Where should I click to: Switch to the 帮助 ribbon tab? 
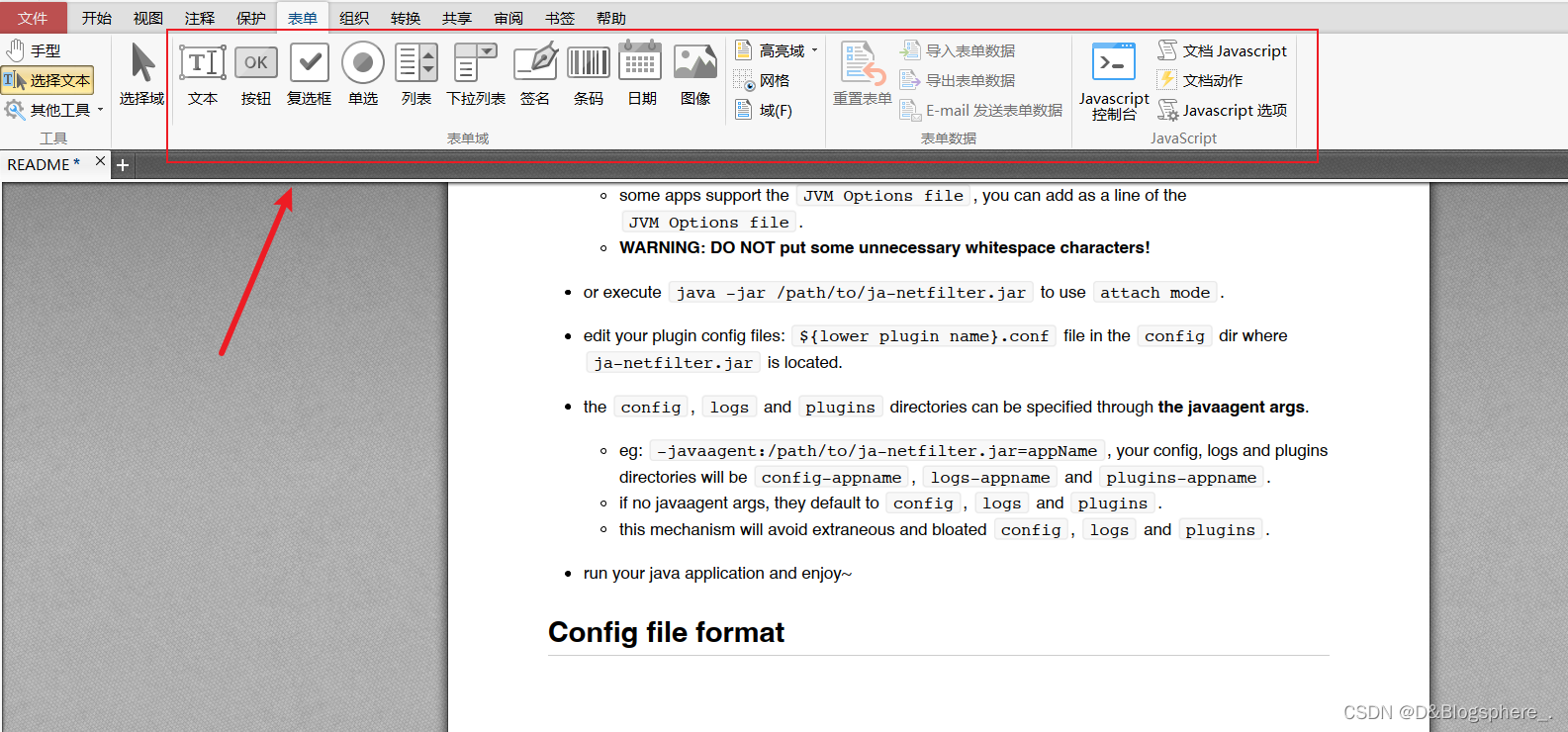(611, 18)
